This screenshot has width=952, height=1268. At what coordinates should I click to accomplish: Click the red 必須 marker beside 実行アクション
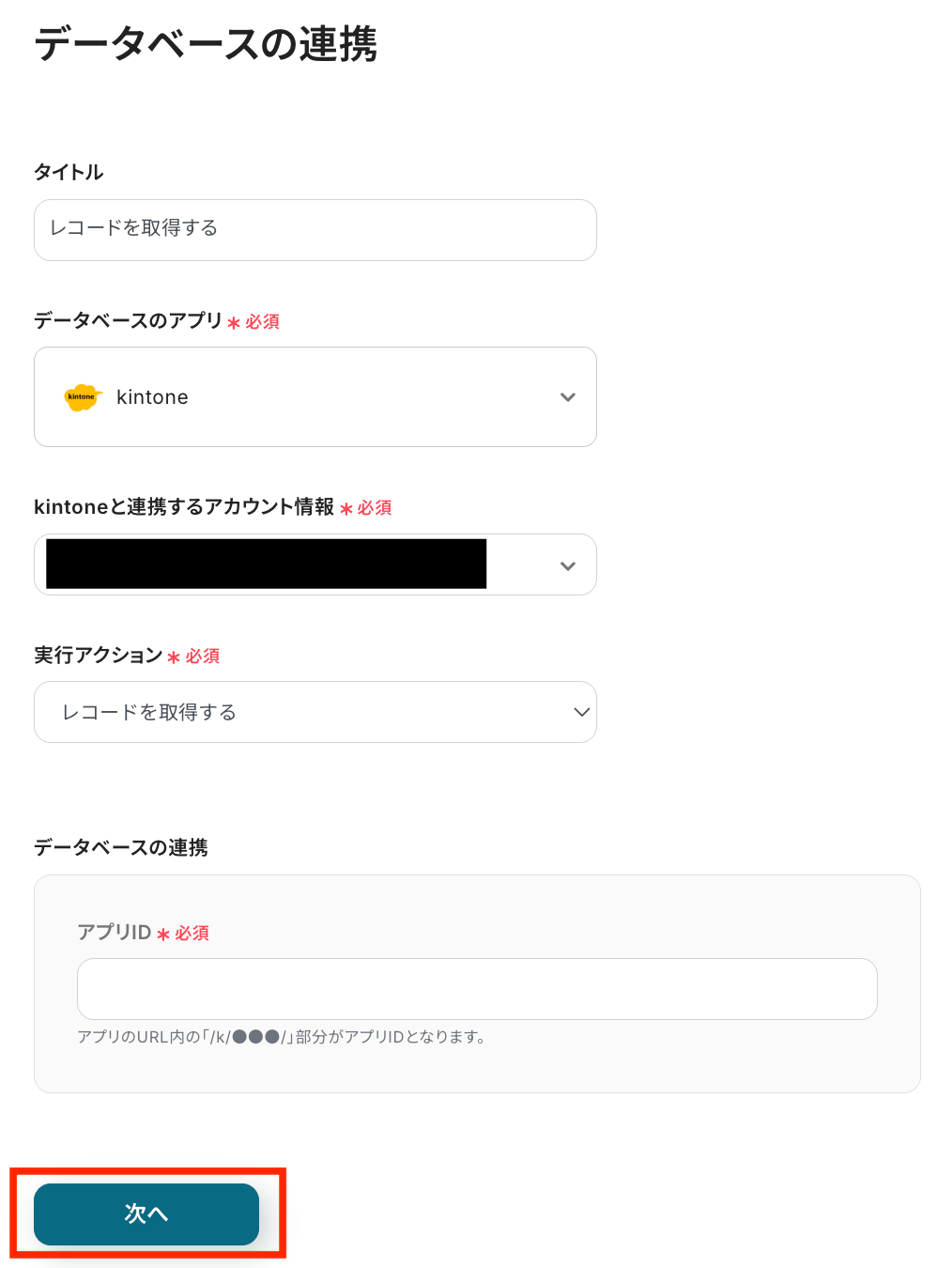pyautogui.click(x=202, y=657)
